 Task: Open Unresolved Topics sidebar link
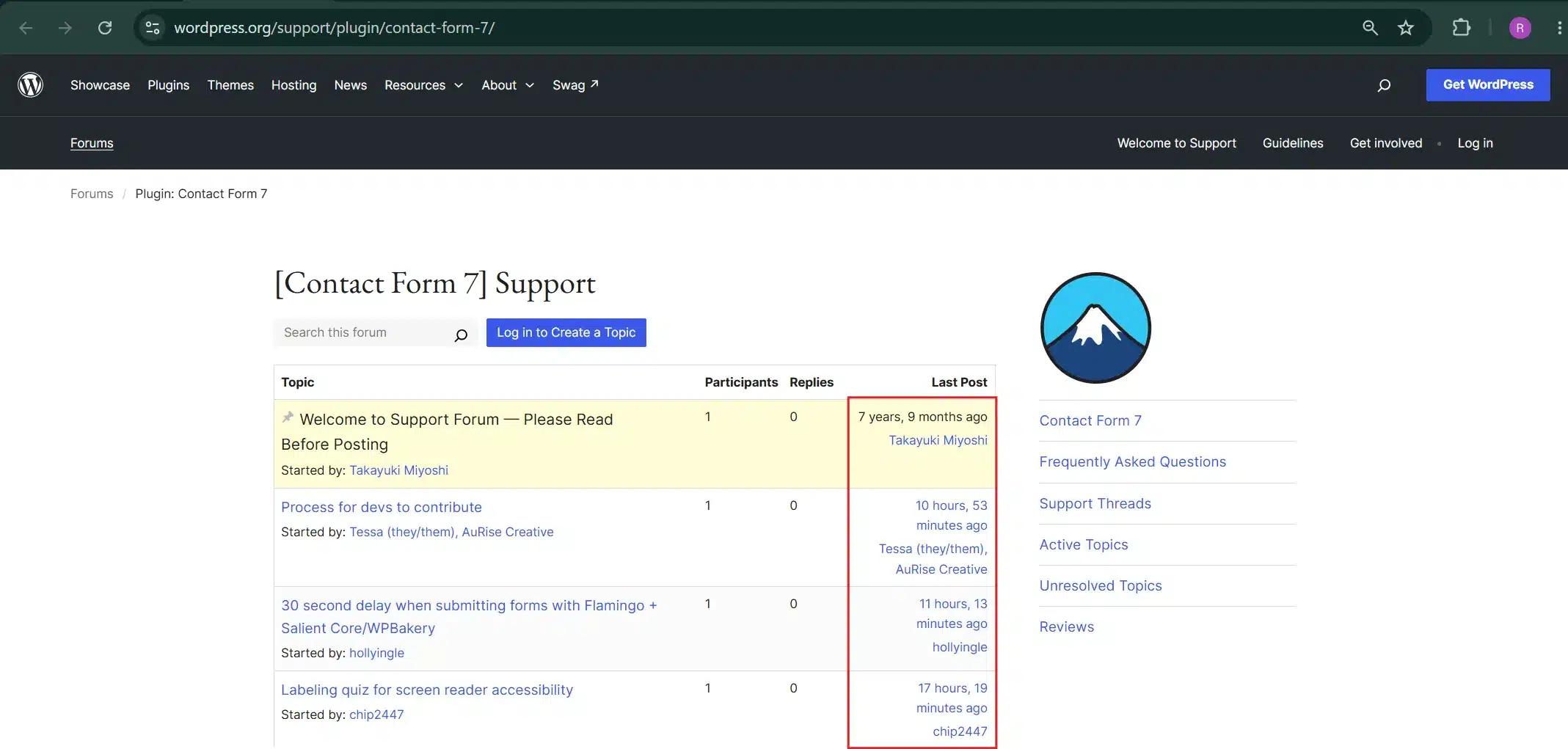(1100, 585)
